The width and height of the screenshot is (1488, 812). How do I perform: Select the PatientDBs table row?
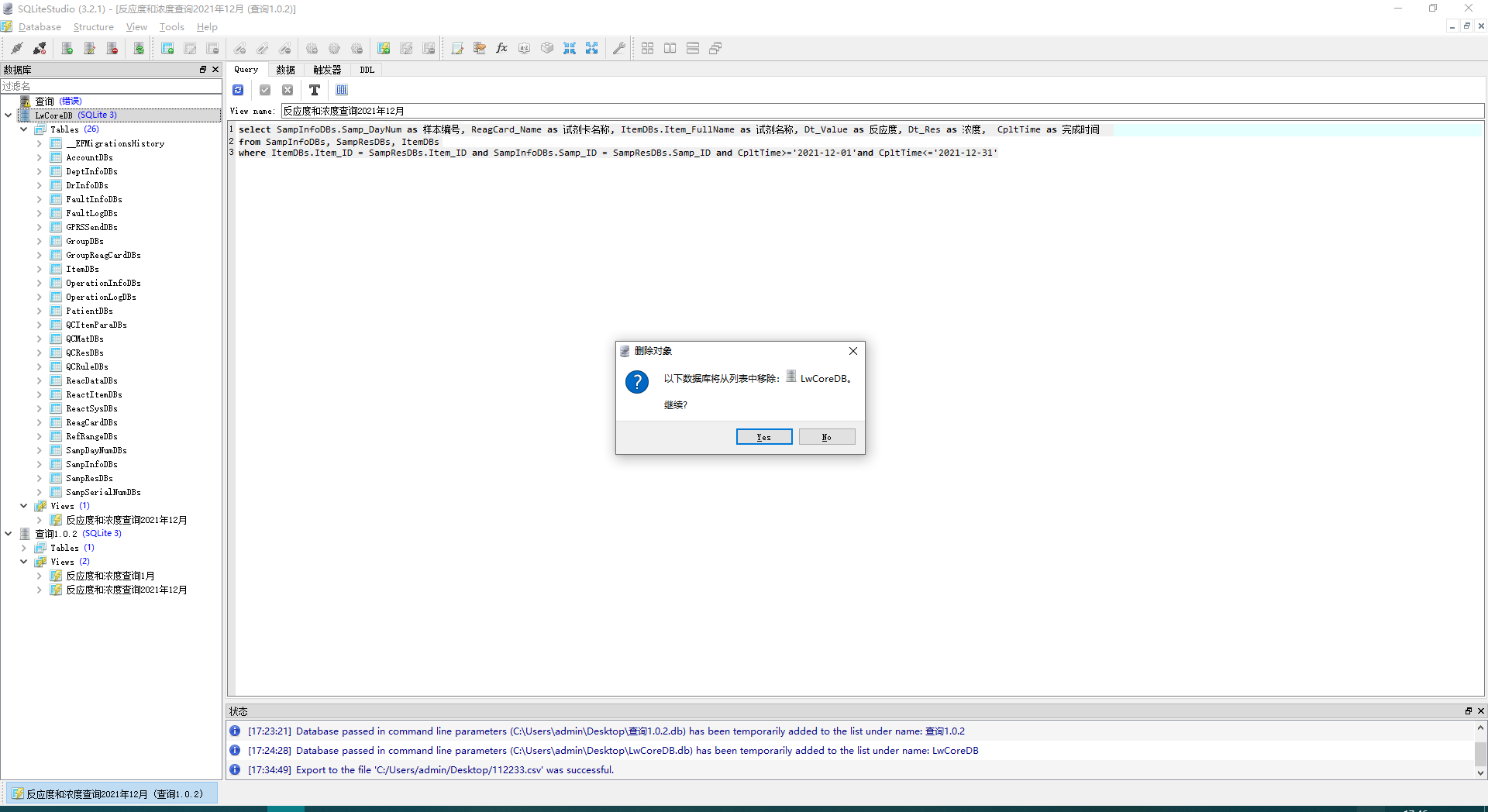click(x=89, y=311)
